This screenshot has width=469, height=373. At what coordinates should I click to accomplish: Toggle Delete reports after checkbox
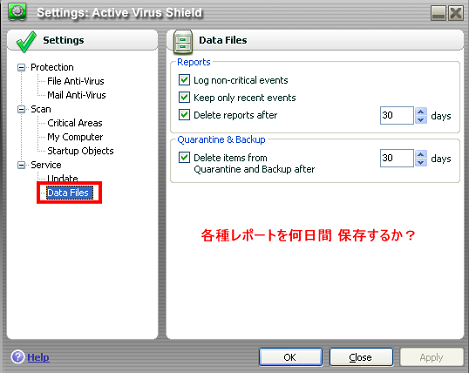184,115
